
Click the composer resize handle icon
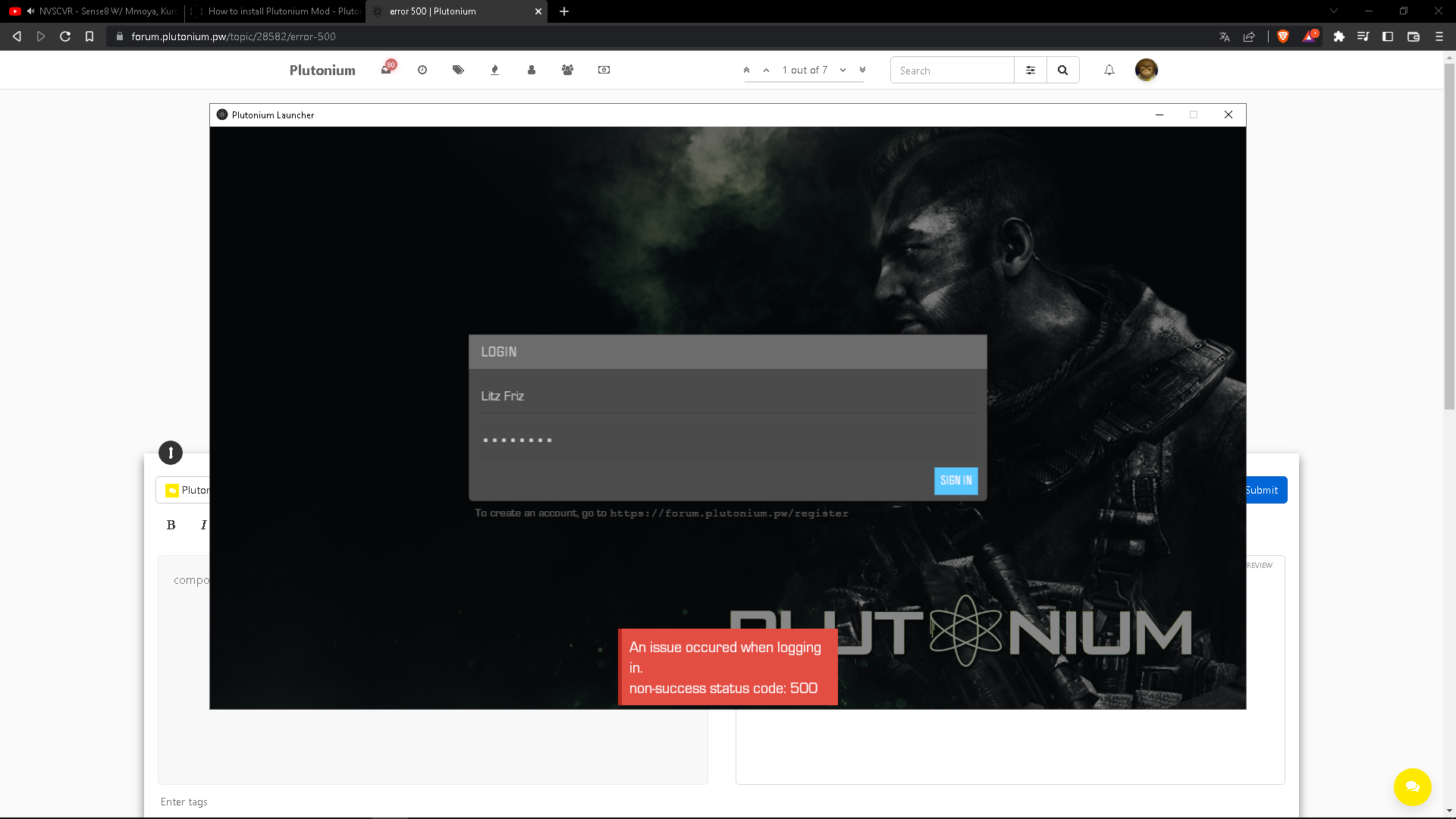[x=171, y=453]
